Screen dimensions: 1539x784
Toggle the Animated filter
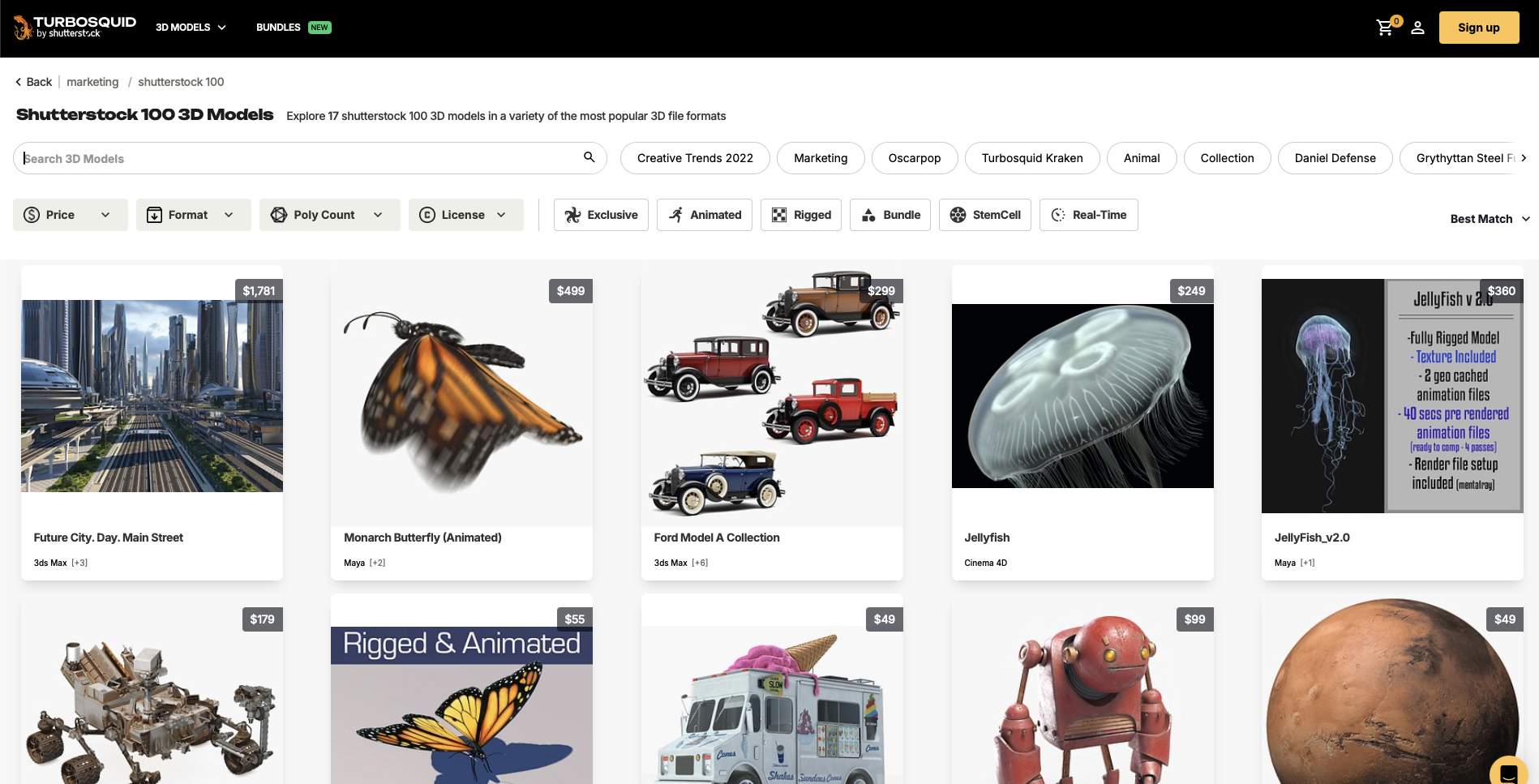705,215
